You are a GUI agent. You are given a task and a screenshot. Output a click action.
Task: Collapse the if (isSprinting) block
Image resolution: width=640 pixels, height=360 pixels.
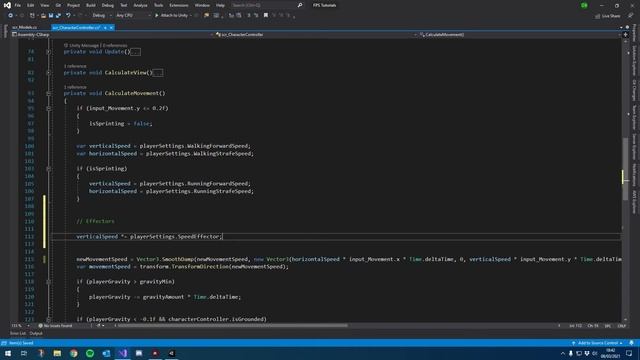(x=49, y=169)
